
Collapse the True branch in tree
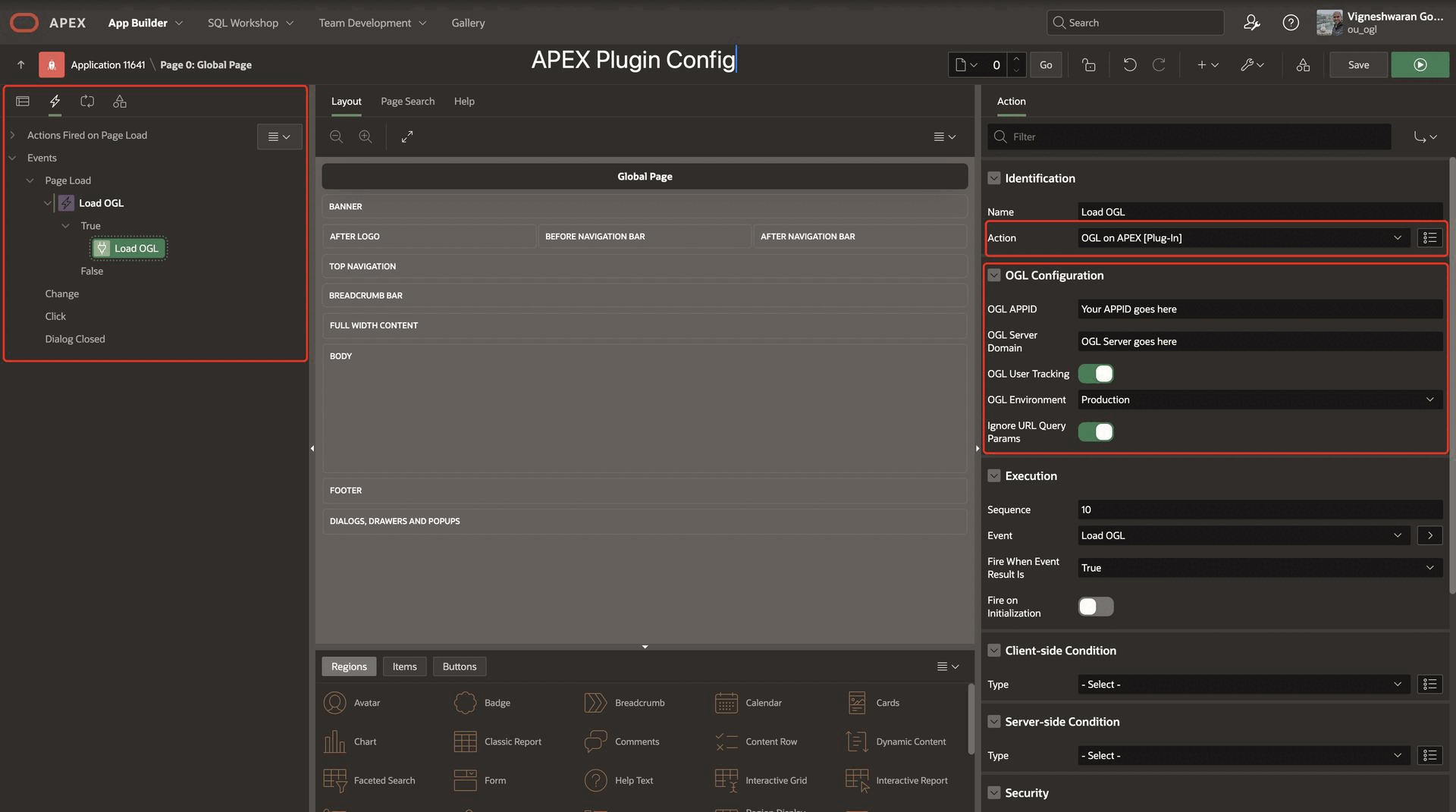(x=65, y=226)
